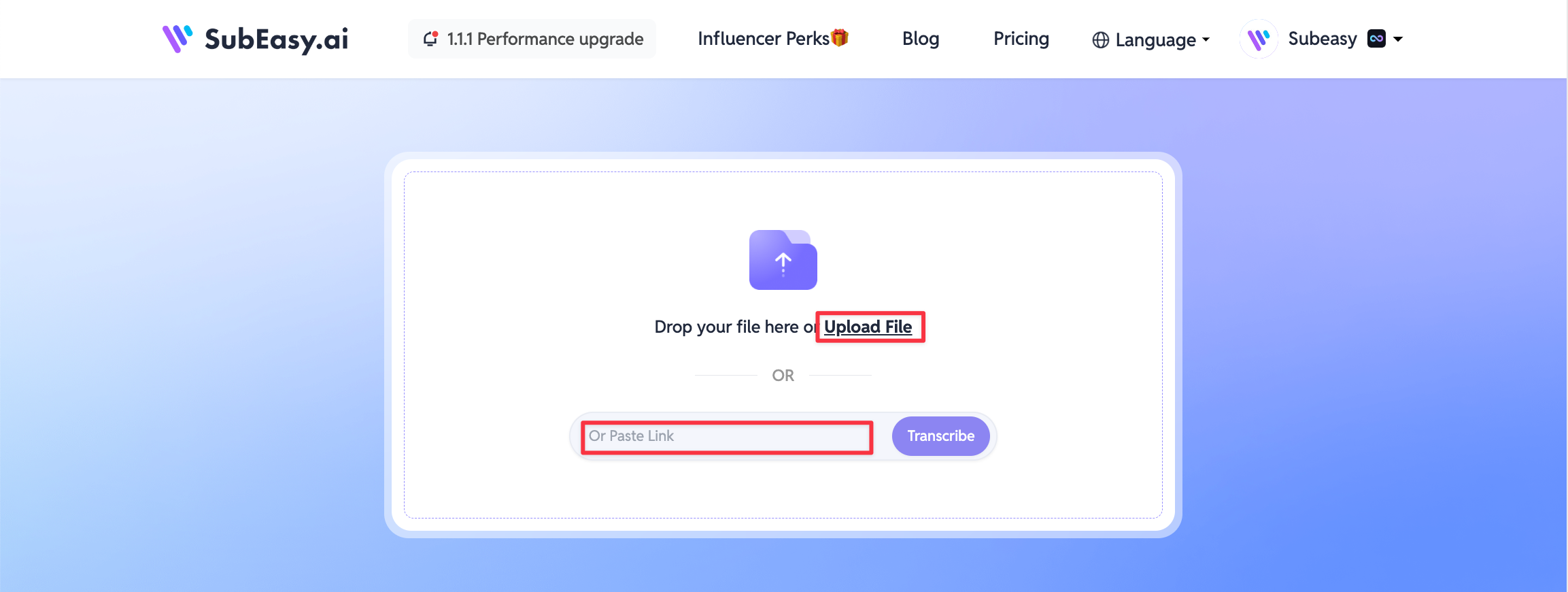
Task: Click the 'Drop your file here' text
Action: coord(726,327)
